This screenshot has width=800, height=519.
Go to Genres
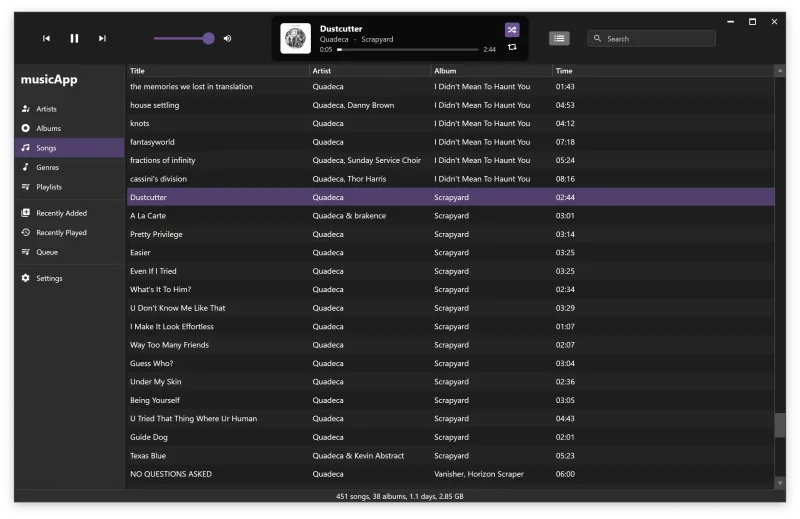69,167
